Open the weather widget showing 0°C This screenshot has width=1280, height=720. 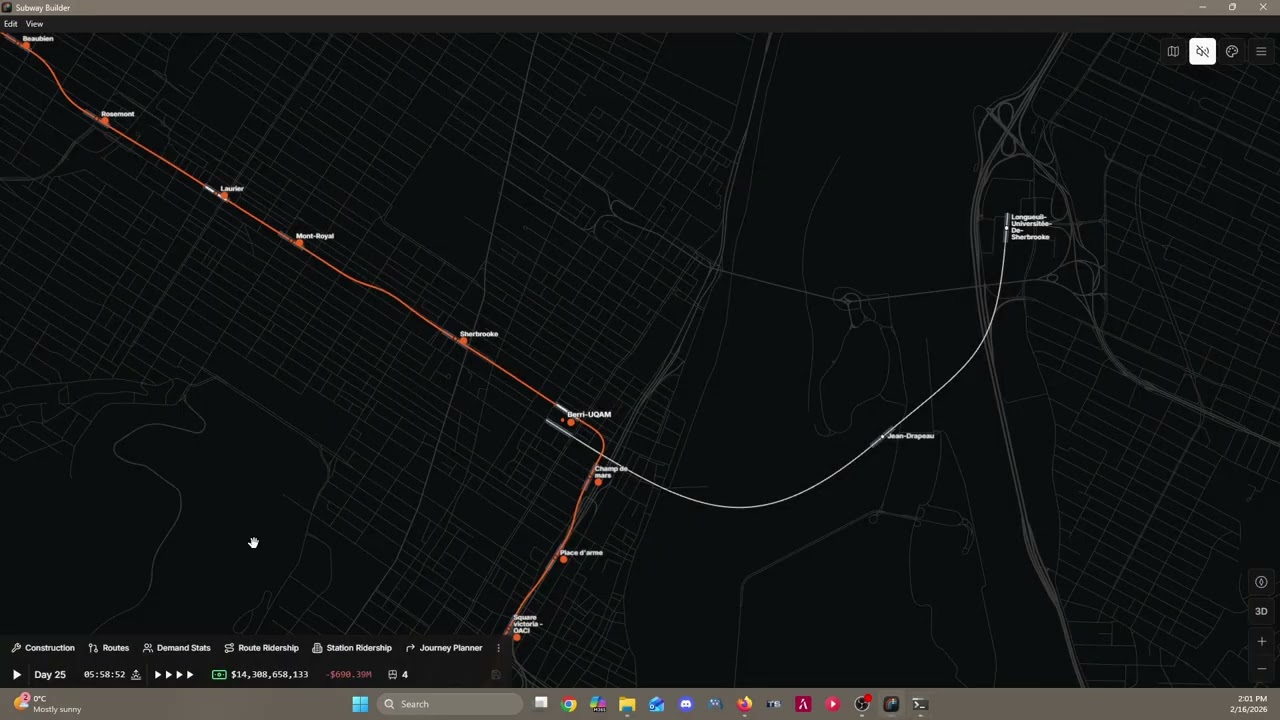click(48, 704)
